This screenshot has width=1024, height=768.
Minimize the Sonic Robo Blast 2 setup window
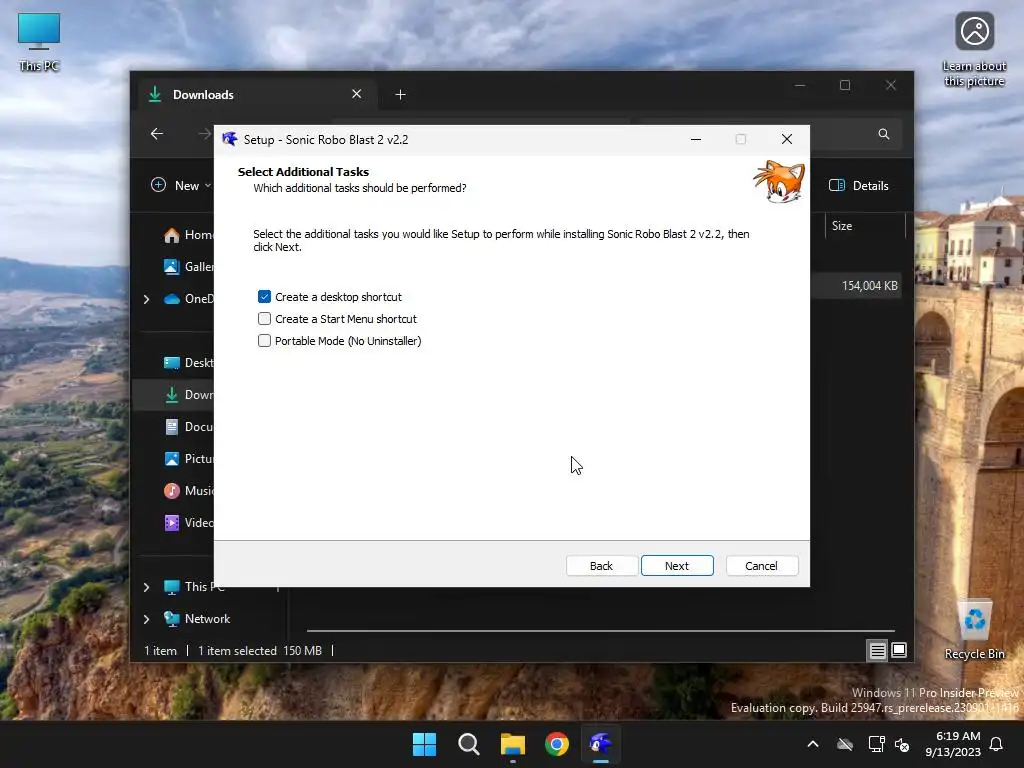(x=696, y=139)
